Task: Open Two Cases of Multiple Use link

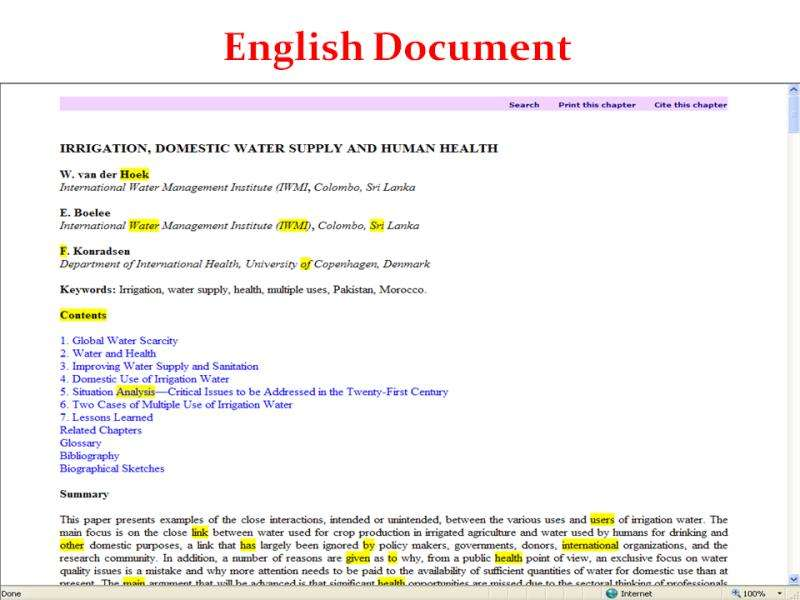Action: [176, 405]
